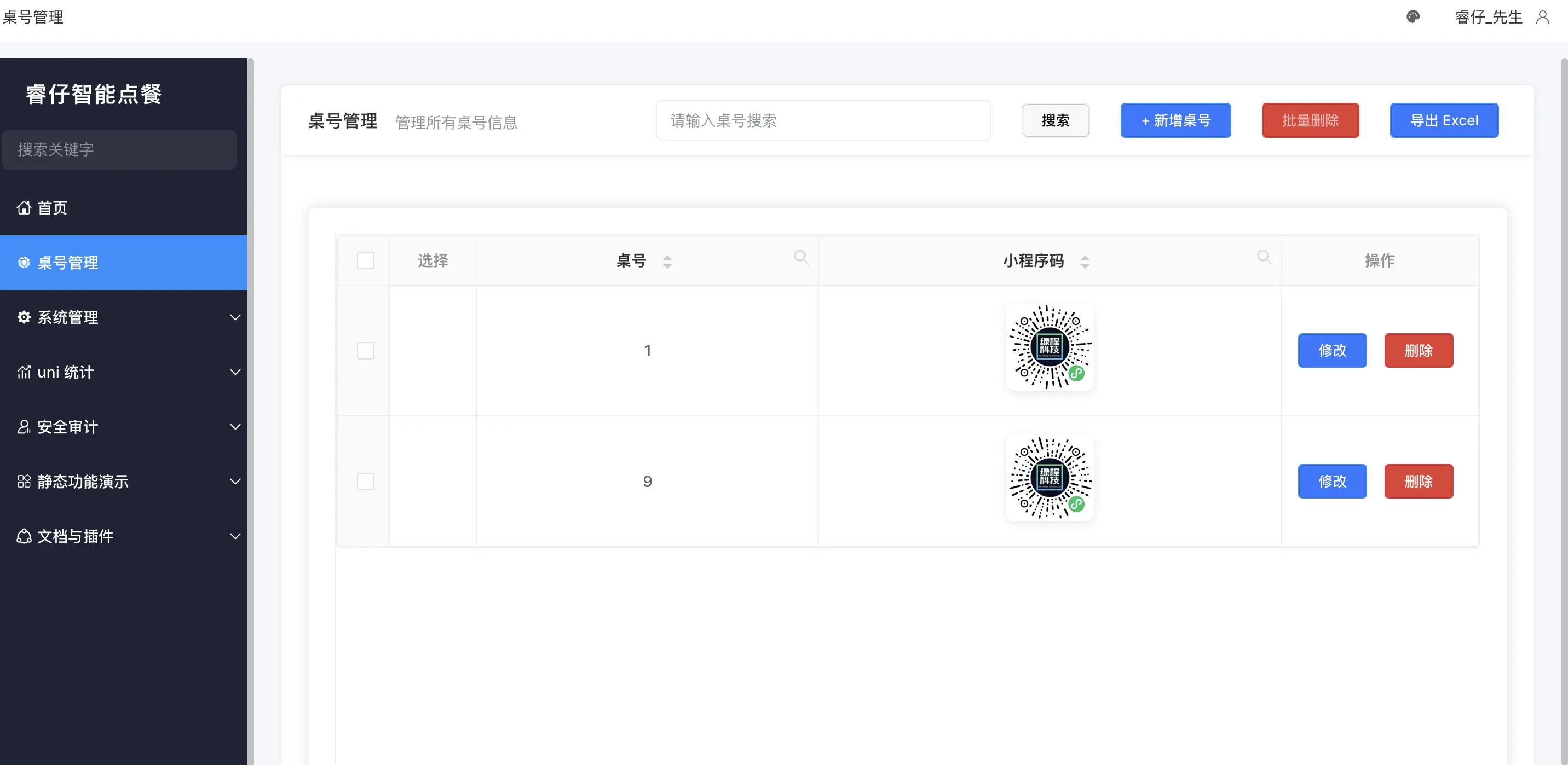
Task: Expand the uni 统计 menu chevron
Action: point(235,372)
